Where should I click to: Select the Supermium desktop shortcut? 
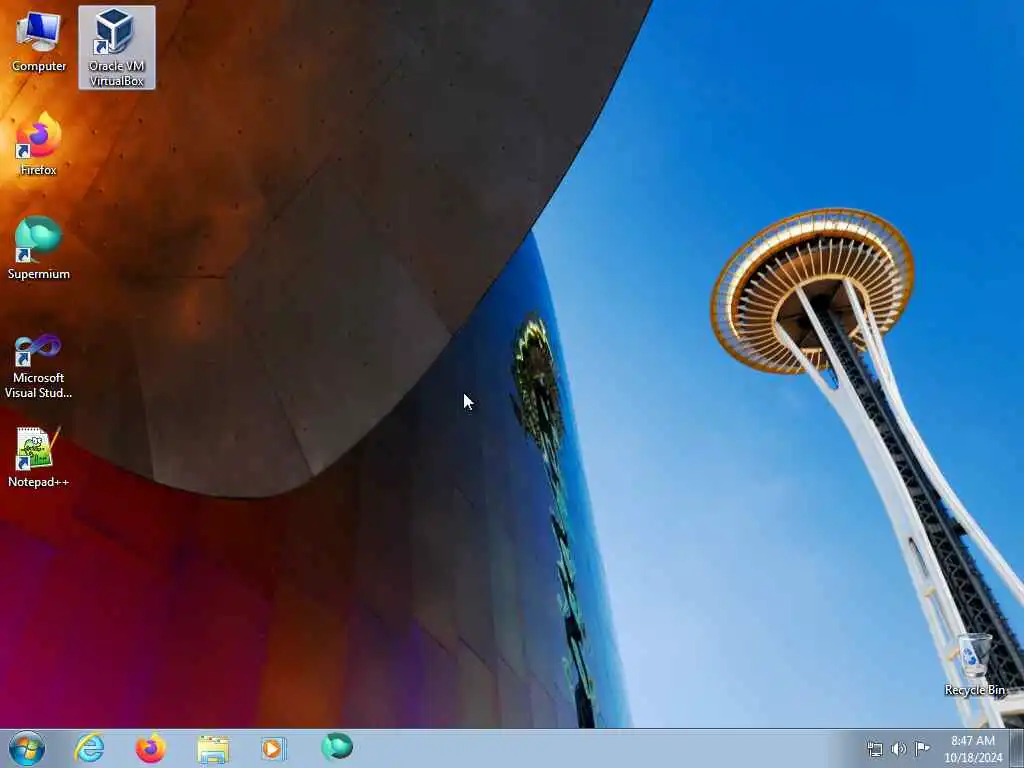pyautogui.click(x=39, y=248)
